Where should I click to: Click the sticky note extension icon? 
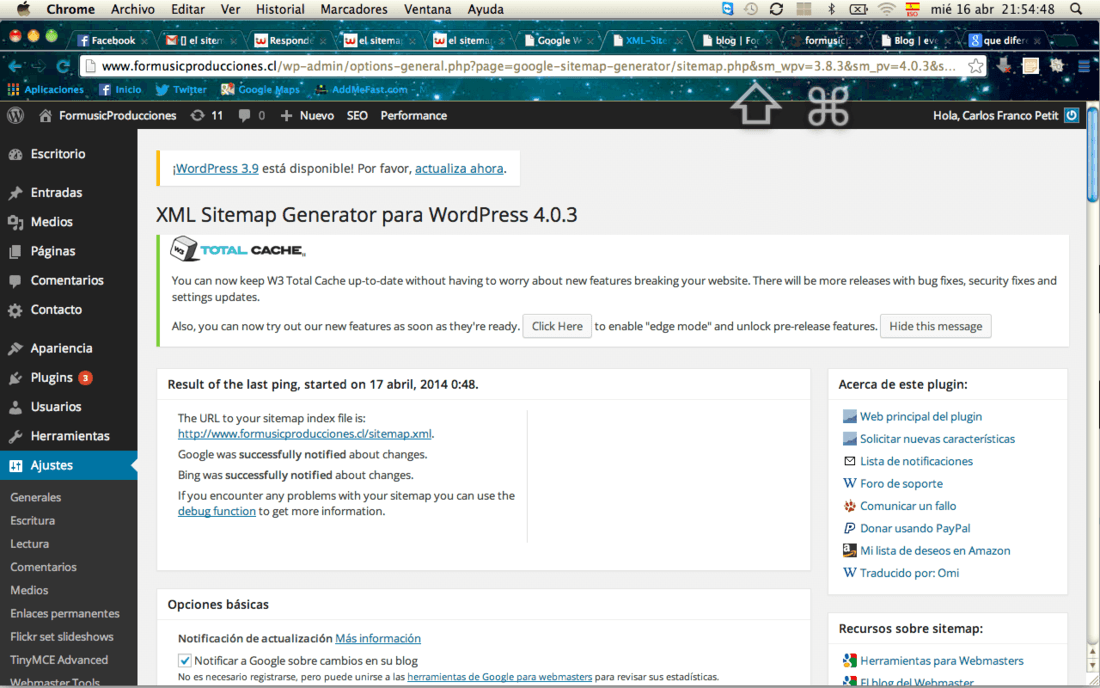click(x=1031, y=67)
